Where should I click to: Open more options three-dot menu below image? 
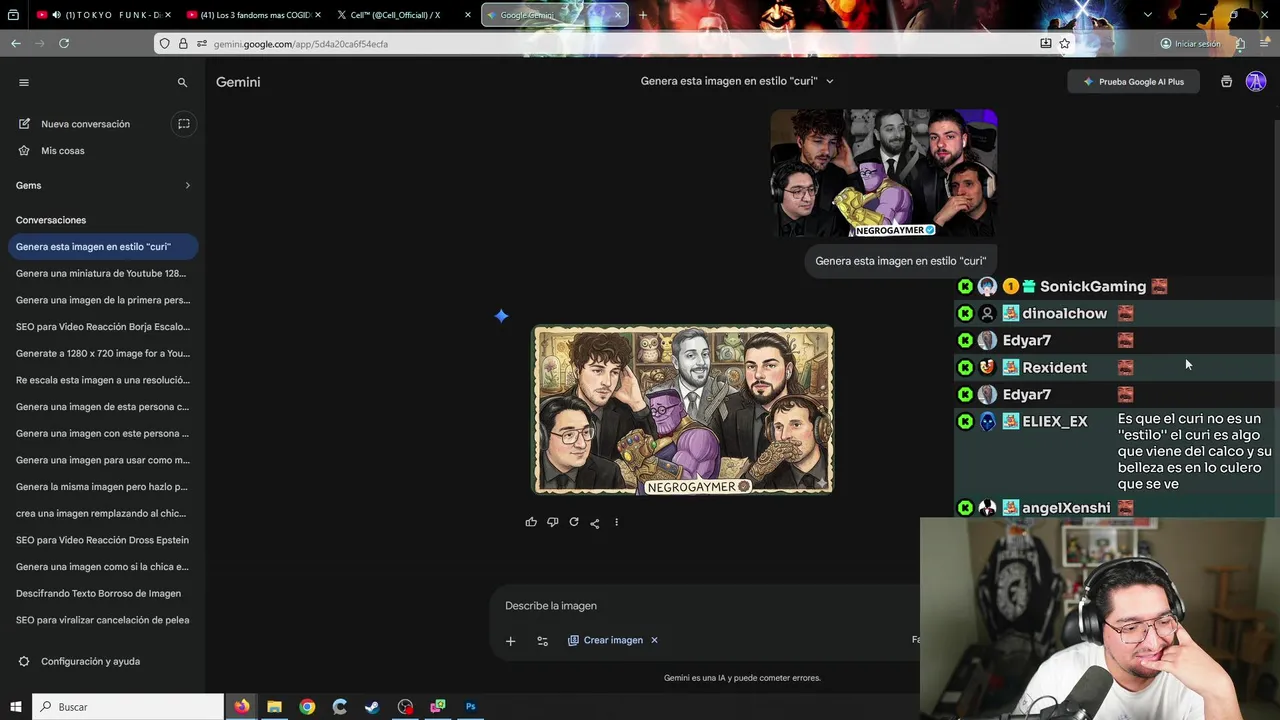pyautogui.click(x=616, y=522)
